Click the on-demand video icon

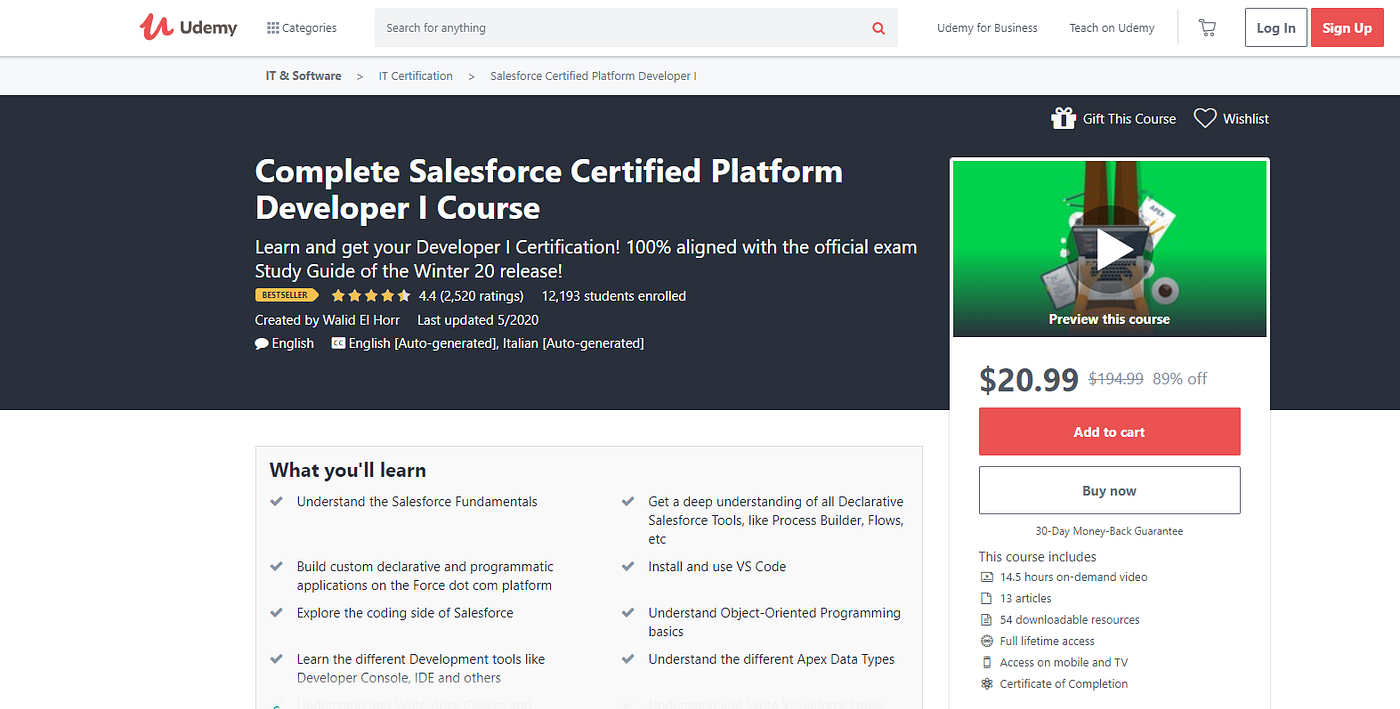[x=987, y=577]
